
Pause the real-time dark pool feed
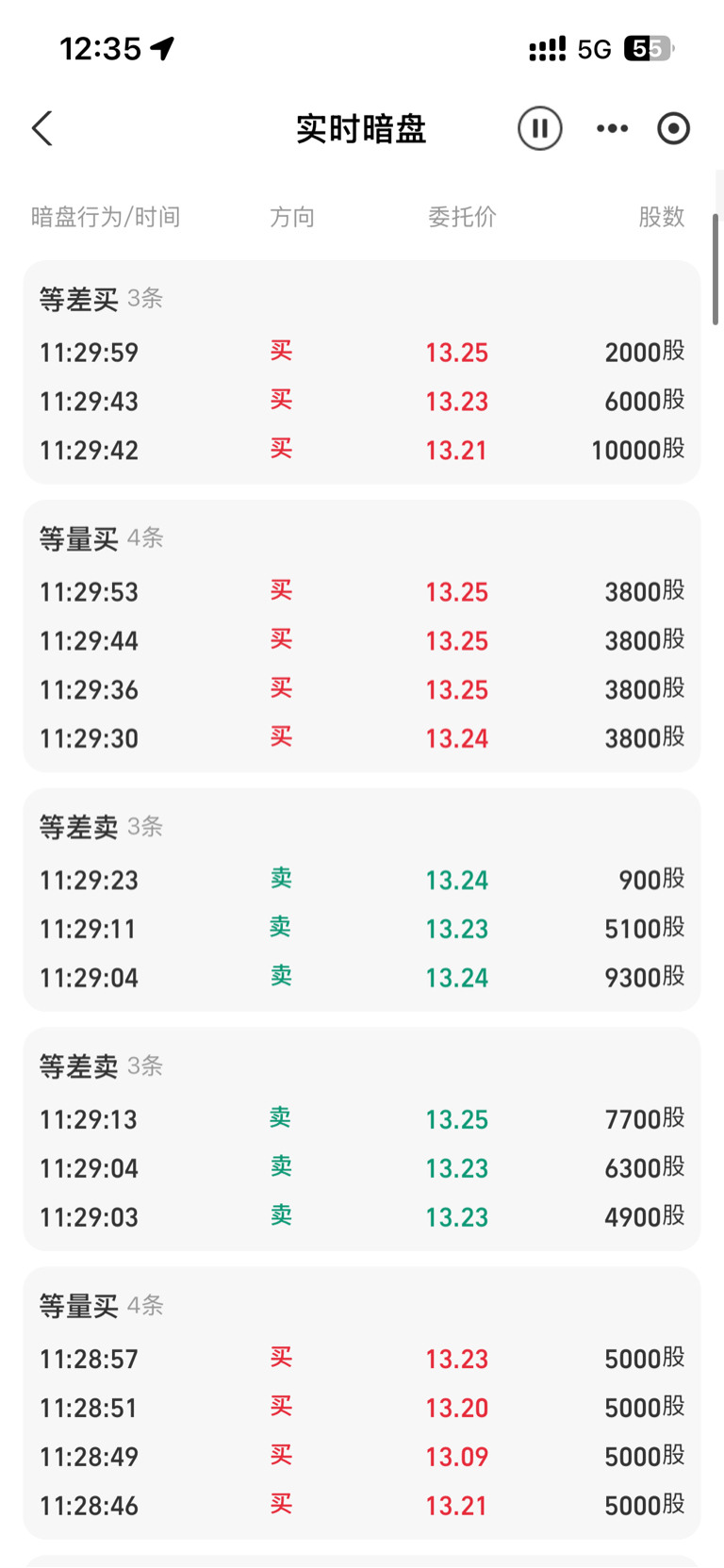(539, 128)
